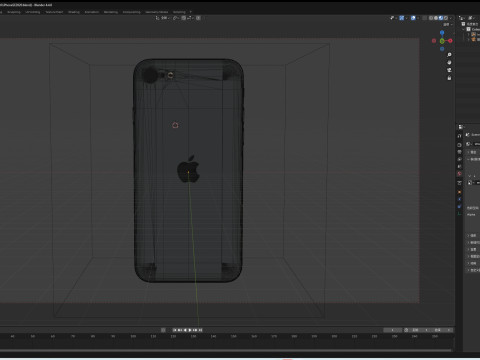The height and width of the screenshot is (360, 480).
Task: Toggle the camera view icon
Action: click(x=449, y=70)
